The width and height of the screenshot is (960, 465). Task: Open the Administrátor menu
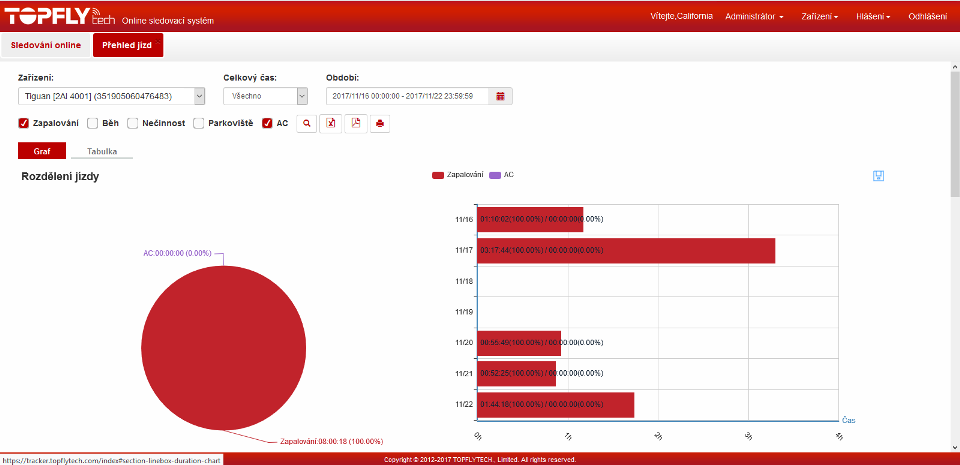(754, 16)
